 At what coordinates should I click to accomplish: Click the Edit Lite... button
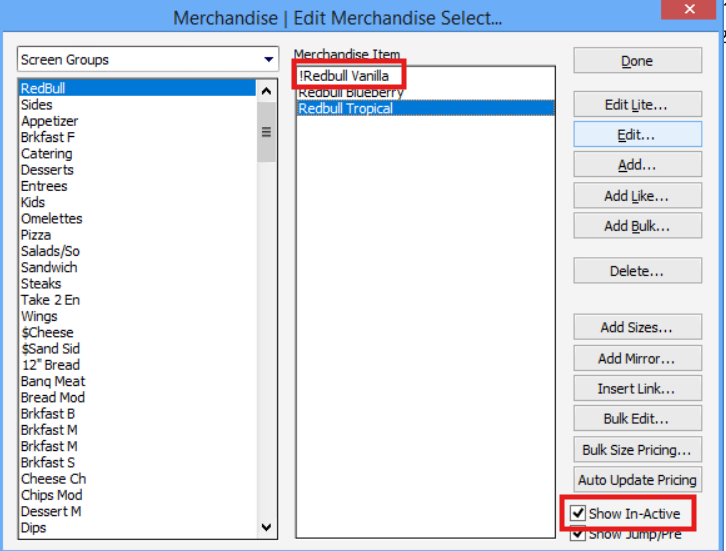[x=637, y=105]
